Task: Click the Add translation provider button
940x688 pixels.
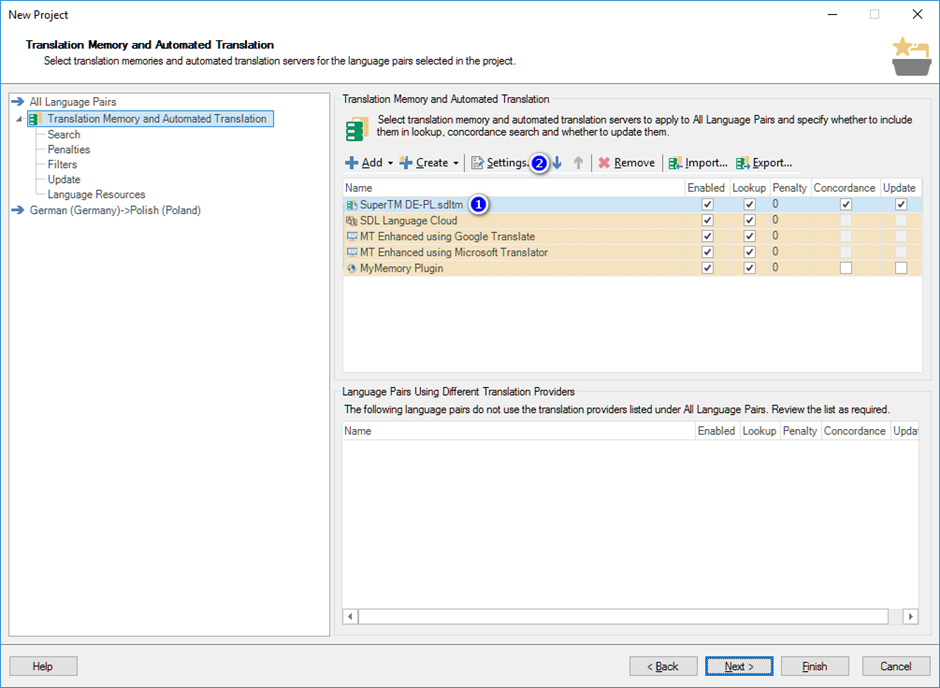Action: [364, 162]
